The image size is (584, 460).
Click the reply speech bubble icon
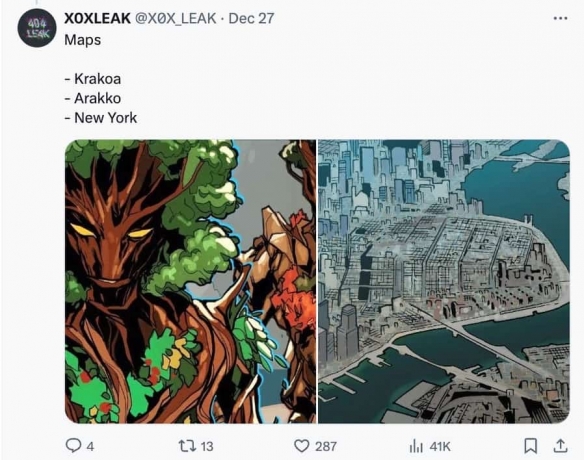[73, 445]
